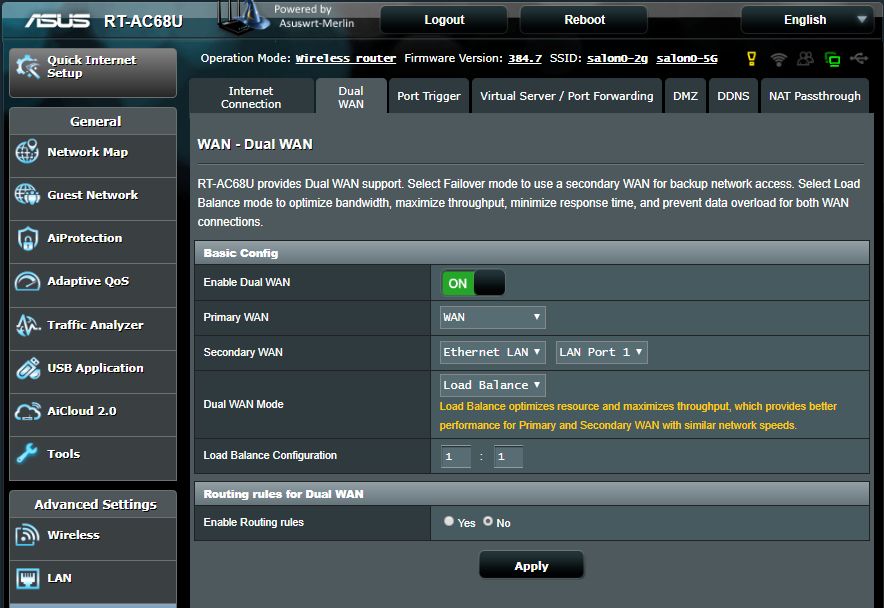Click the guest users status icon
This screenshot has width=884, height=608.
(805, 58)
